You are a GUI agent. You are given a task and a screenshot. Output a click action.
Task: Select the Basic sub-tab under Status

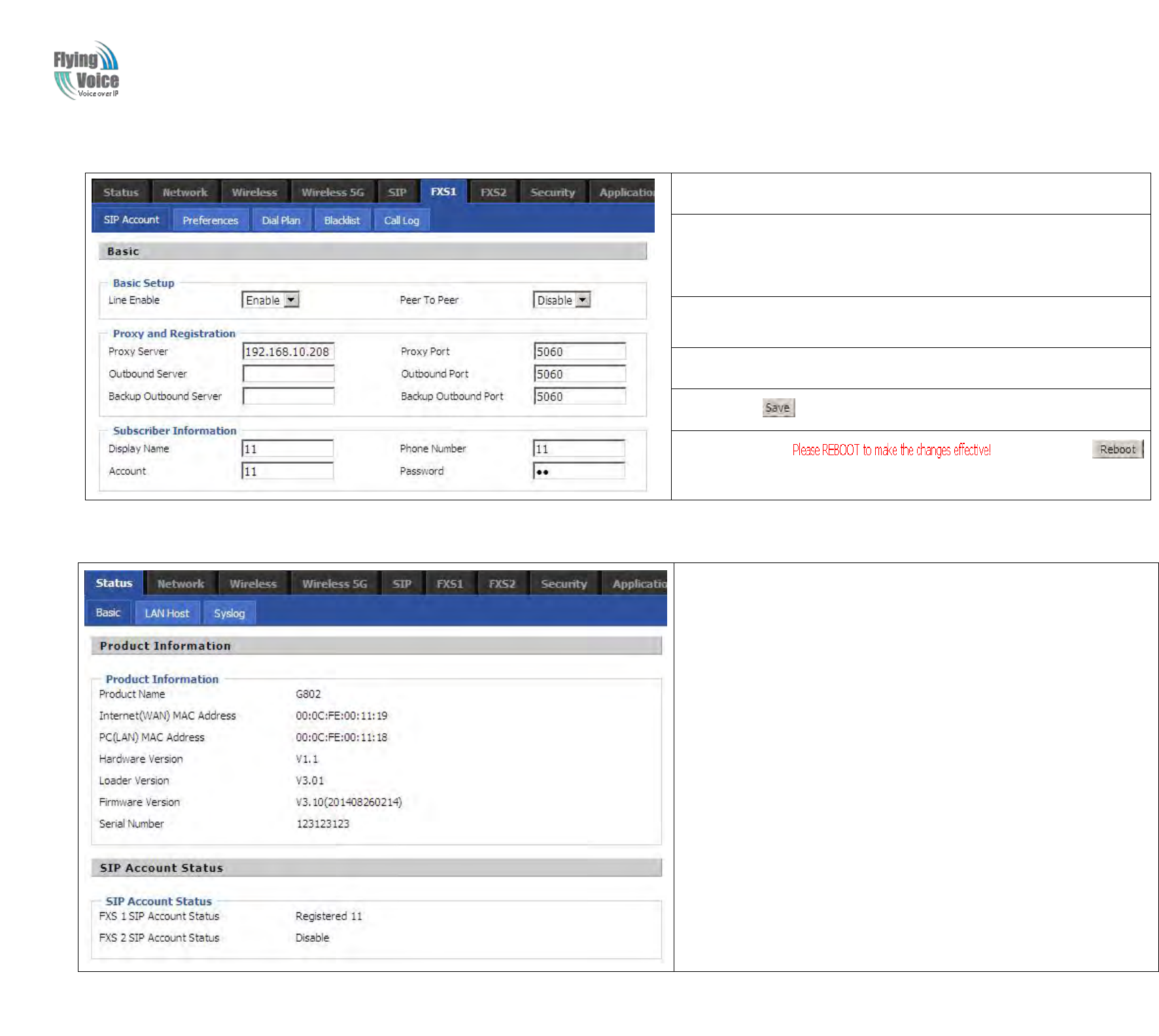[x=108, y=613]
